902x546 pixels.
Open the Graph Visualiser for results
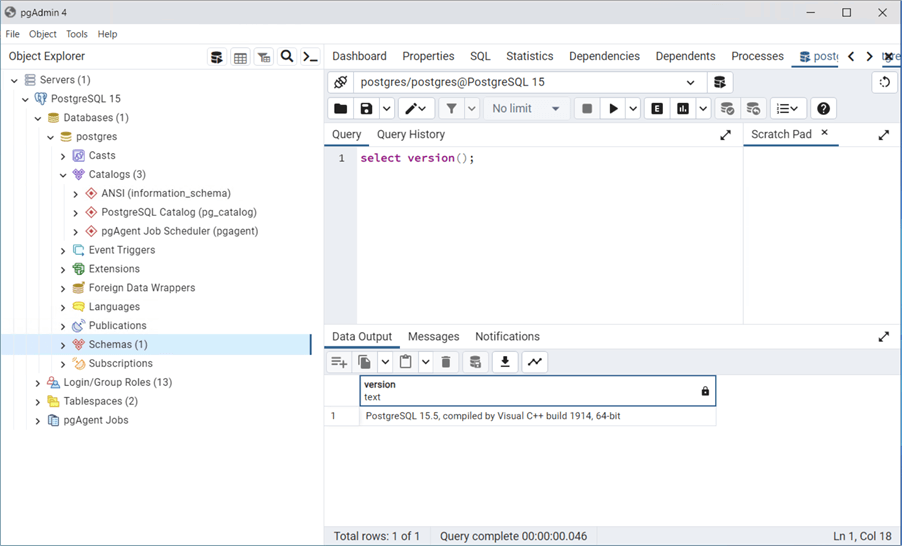535,362
